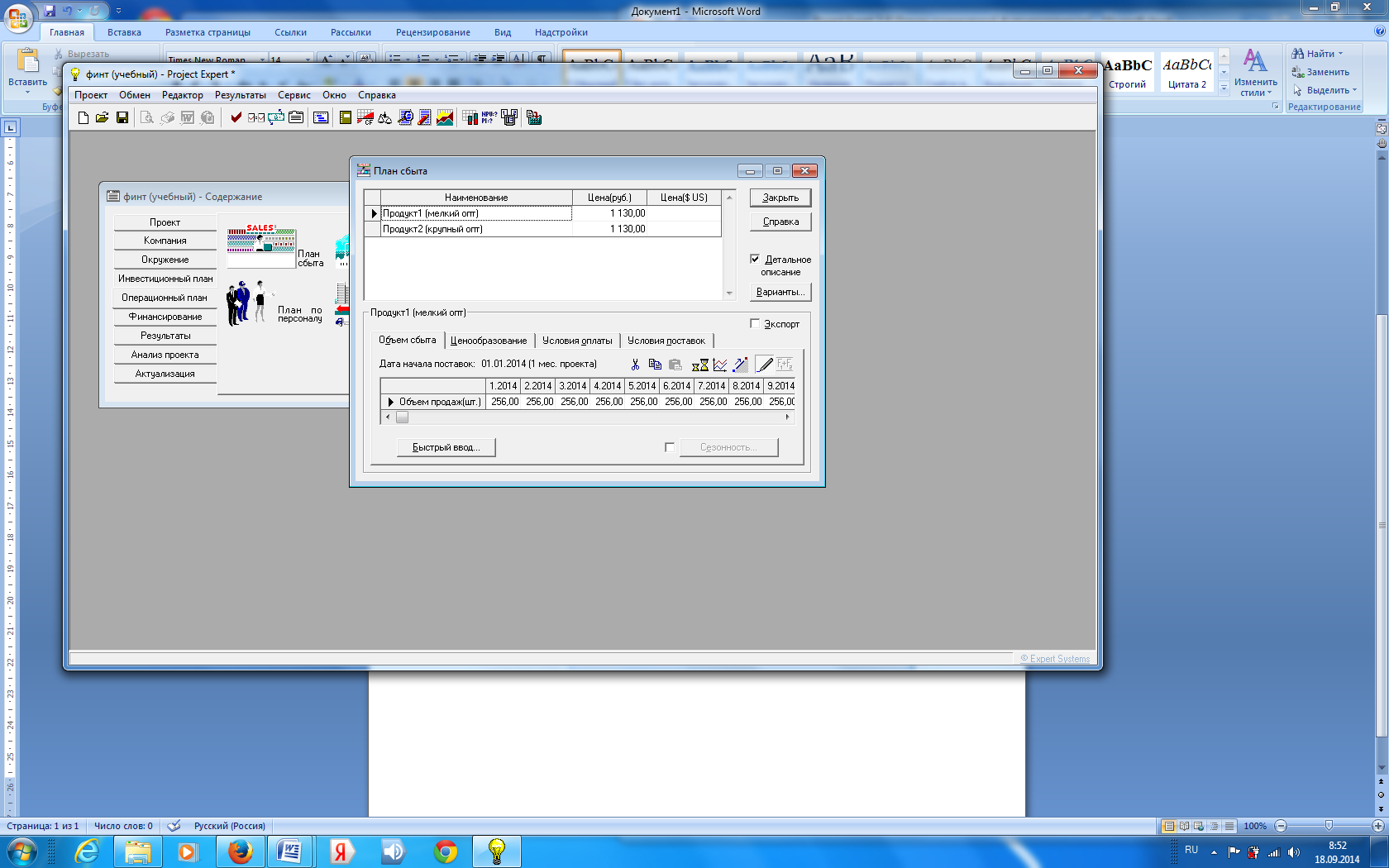The image size is (1389, 868).
Task: Select 'Анализ проекта' section button
Action: coord(165,355)
